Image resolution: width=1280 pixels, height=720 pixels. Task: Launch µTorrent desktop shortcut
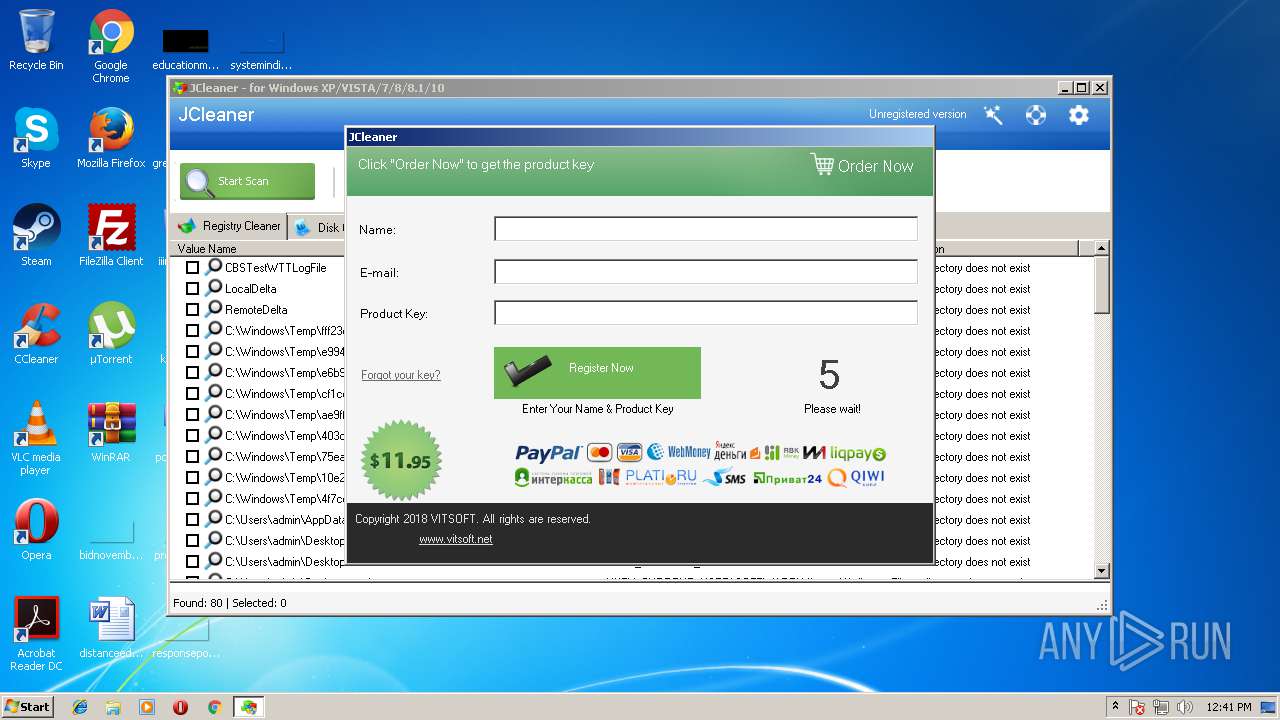pyautogui.click(x=111, y=334)
